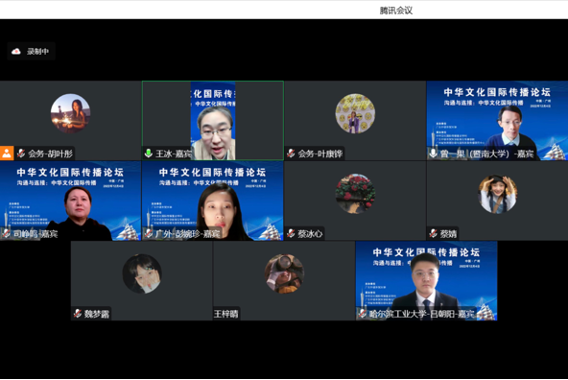Click the 腾讯会议 window title

pos(396,11)
